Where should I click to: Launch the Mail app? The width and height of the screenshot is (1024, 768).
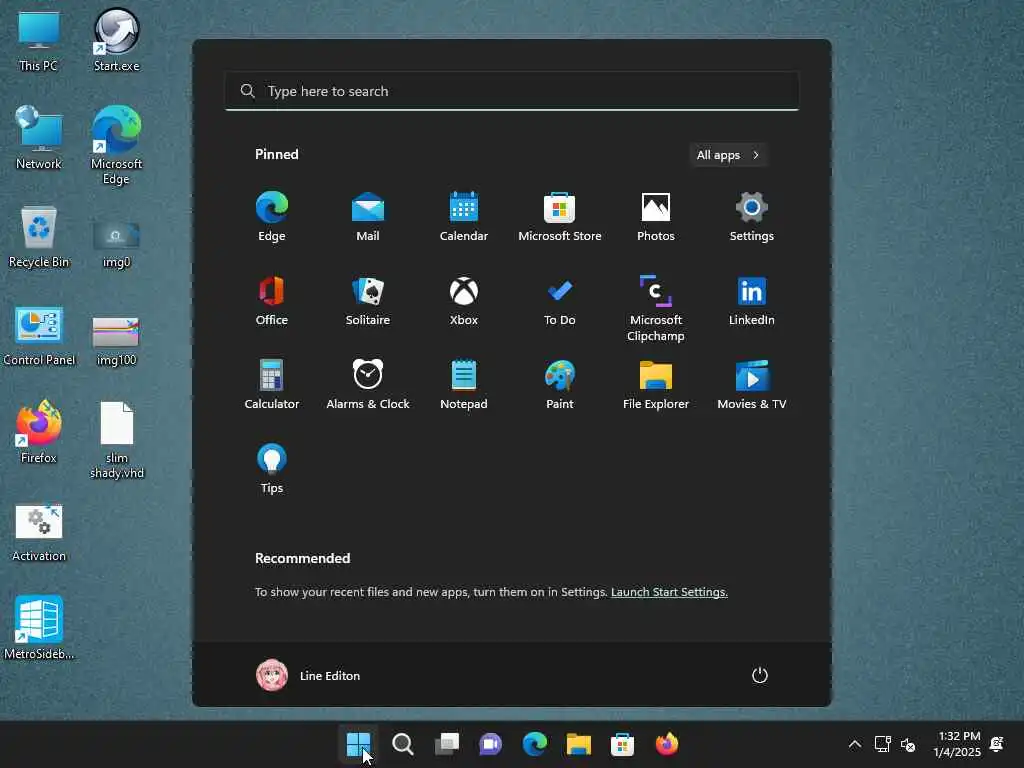pos(368,217)
